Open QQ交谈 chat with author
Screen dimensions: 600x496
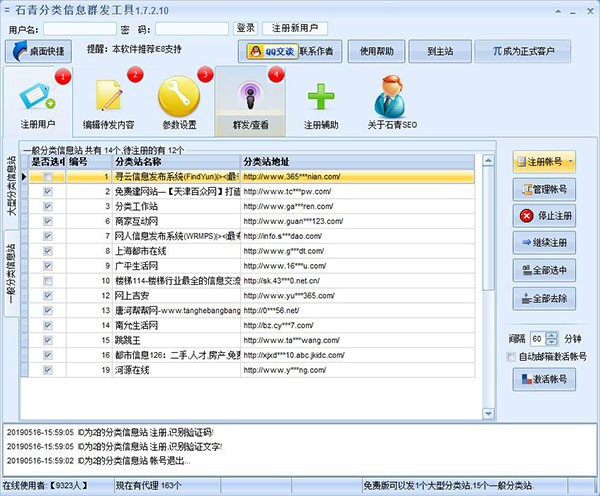pyautogui.click(x=267, y=51)
